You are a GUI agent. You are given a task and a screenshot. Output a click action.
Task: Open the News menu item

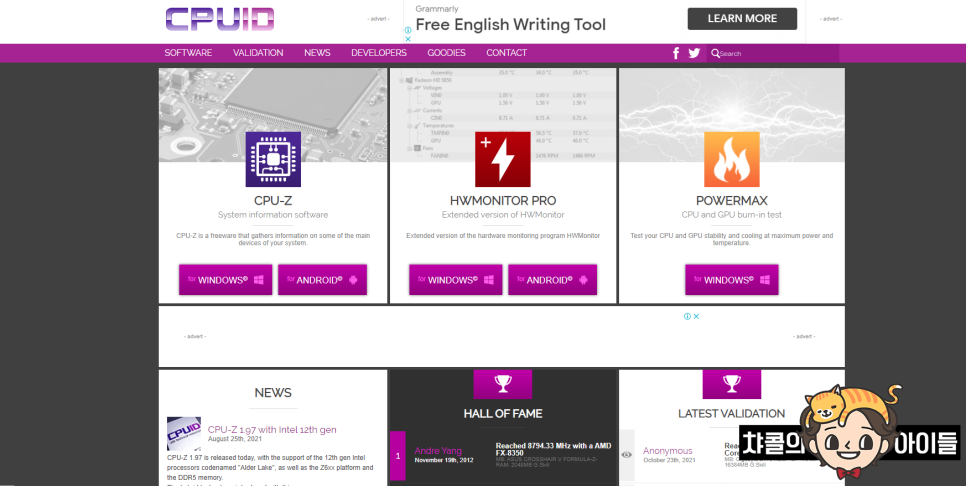[317, 53]
